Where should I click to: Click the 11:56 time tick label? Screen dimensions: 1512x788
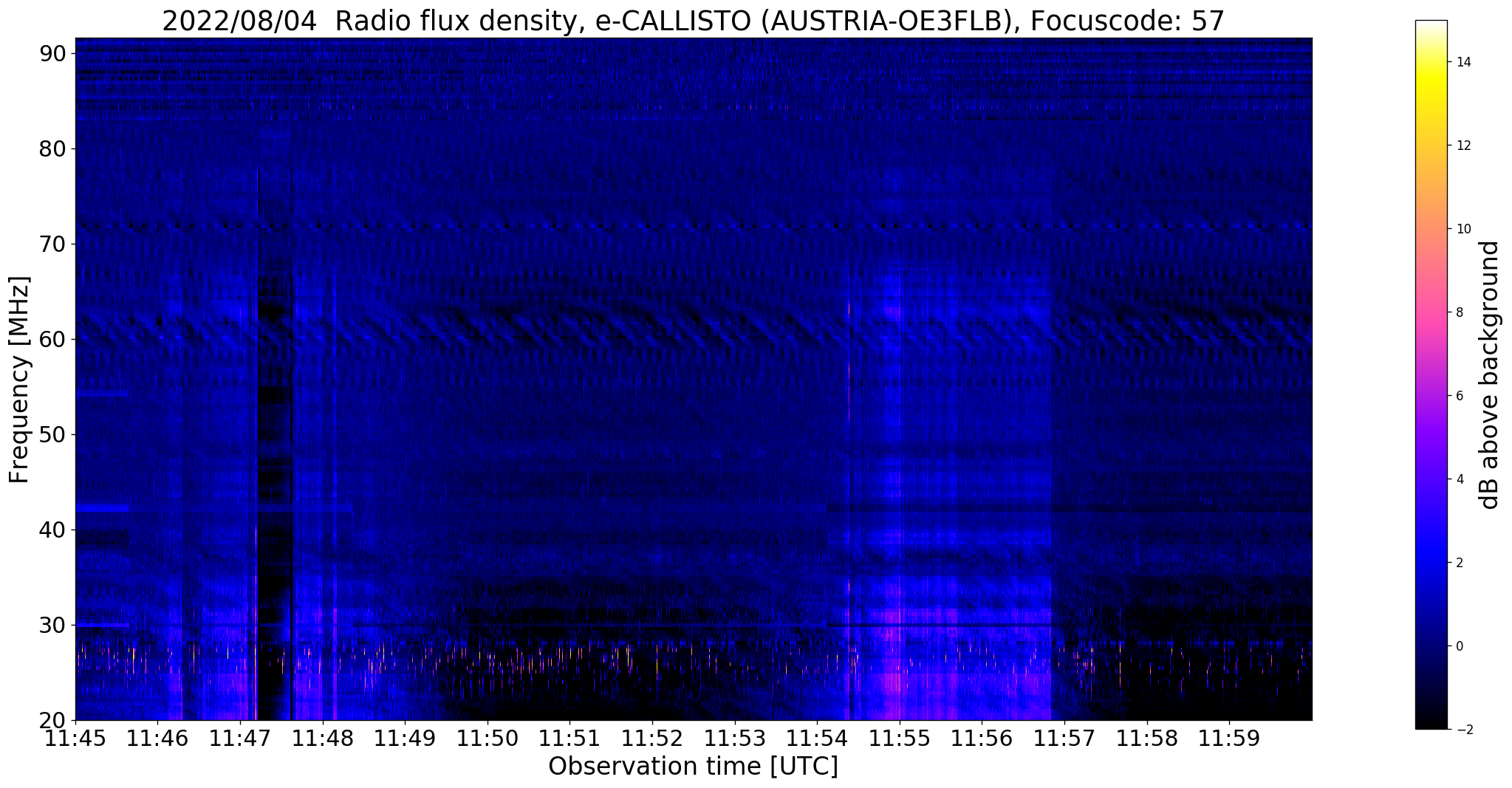(982, 738)
